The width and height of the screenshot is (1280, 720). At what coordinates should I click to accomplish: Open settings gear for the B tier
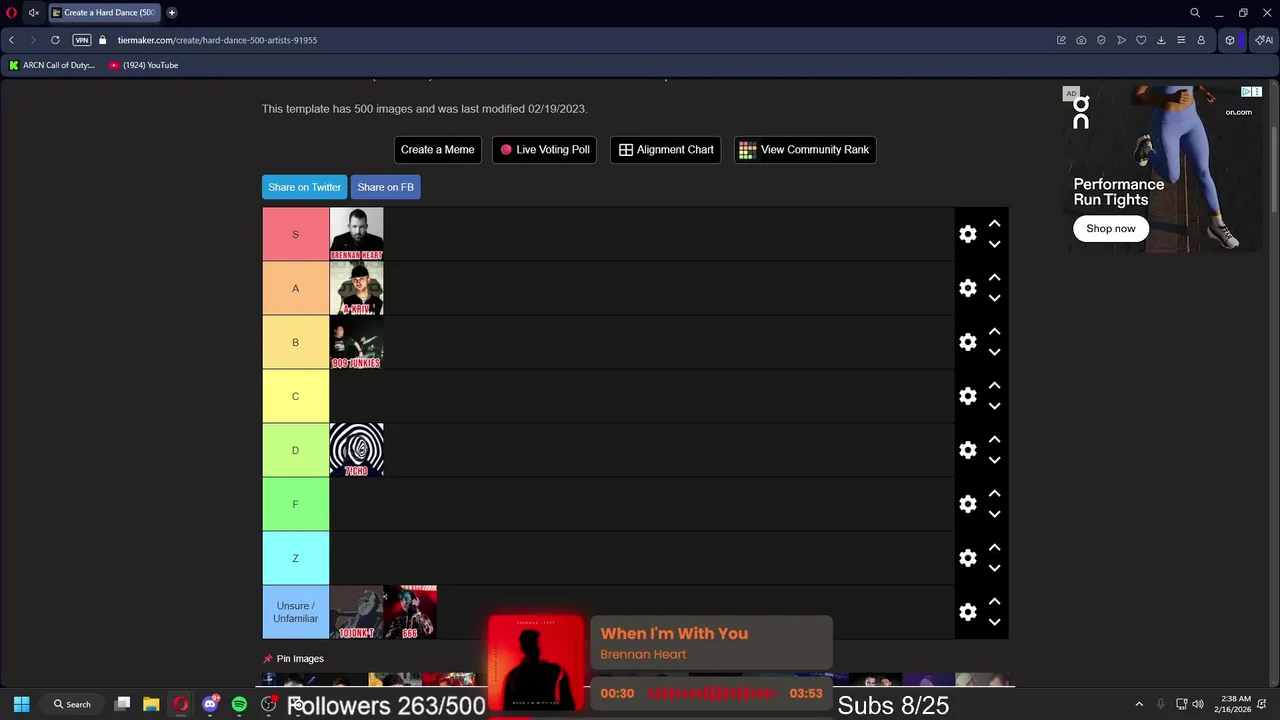(x=967, y=342)
